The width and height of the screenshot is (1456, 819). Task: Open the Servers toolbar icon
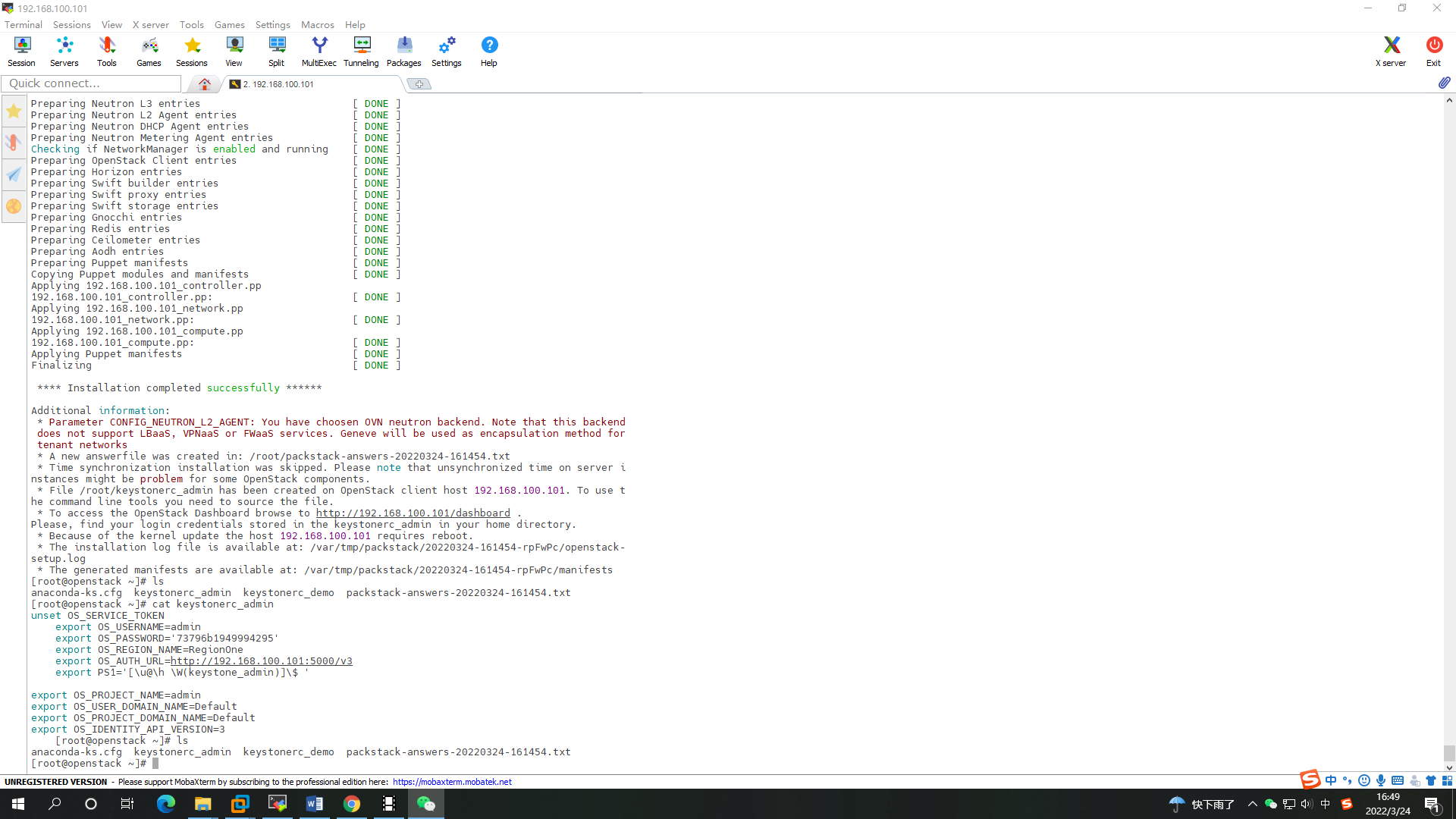64,51
